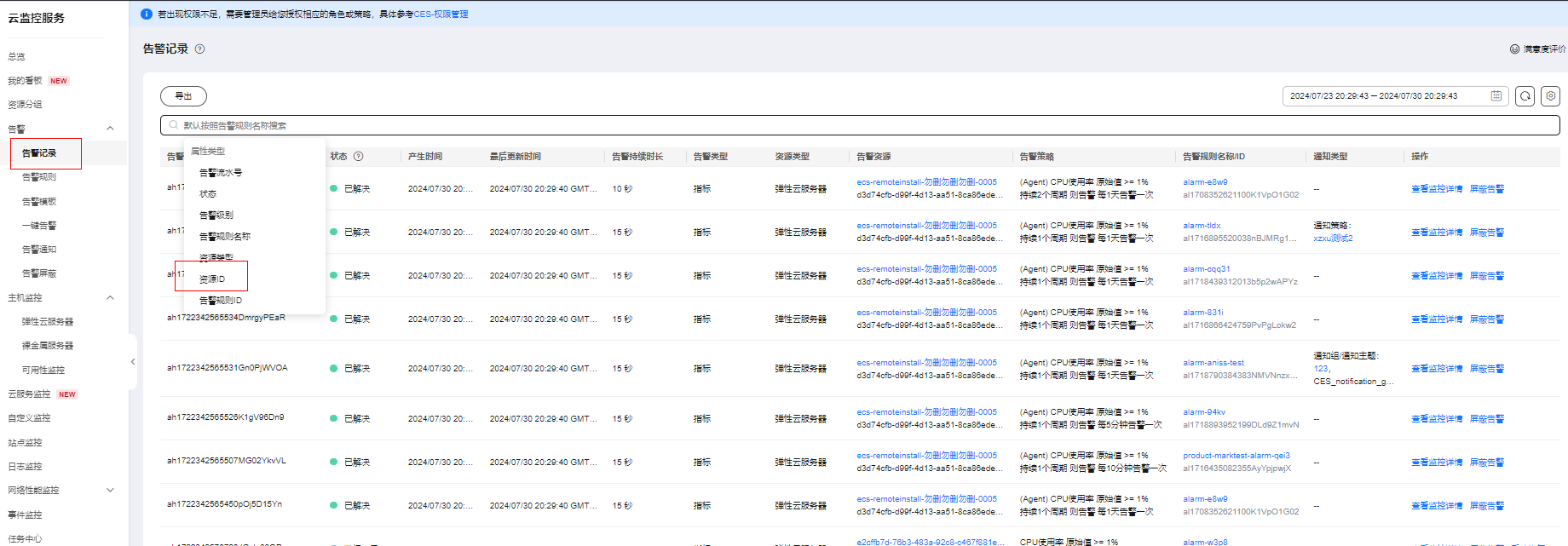
Task: Click the search magnifier icon in filter box
Action: [x=174, y=125]
